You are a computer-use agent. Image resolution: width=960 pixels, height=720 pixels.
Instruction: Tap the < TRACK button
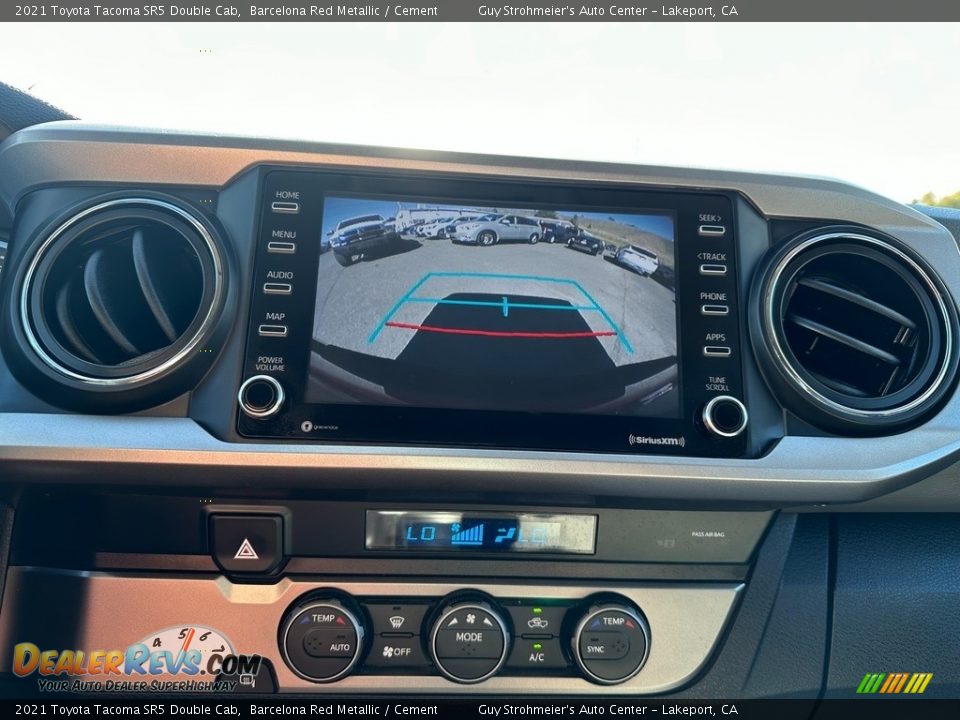click(x=713, y=269)
